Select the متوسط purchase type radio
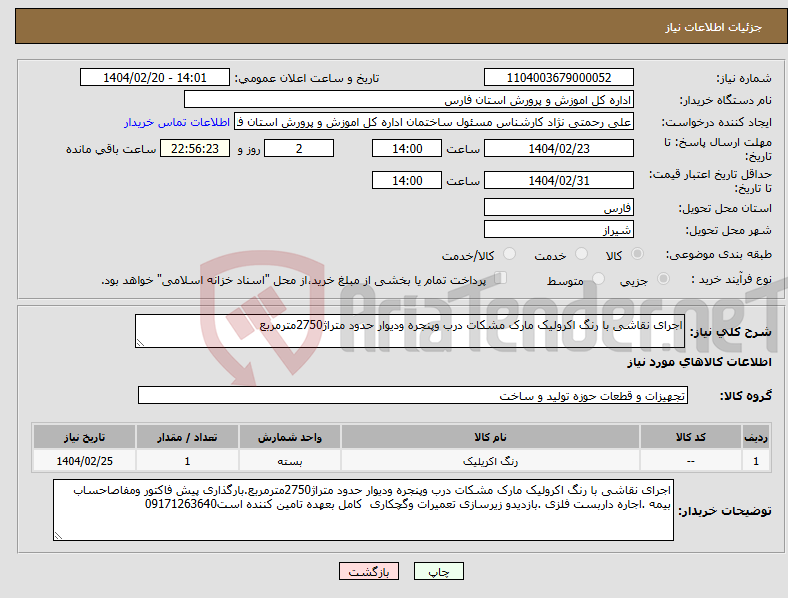Viewport: 788px width, 598px height. pyautogui.click(x=598, y=278)
